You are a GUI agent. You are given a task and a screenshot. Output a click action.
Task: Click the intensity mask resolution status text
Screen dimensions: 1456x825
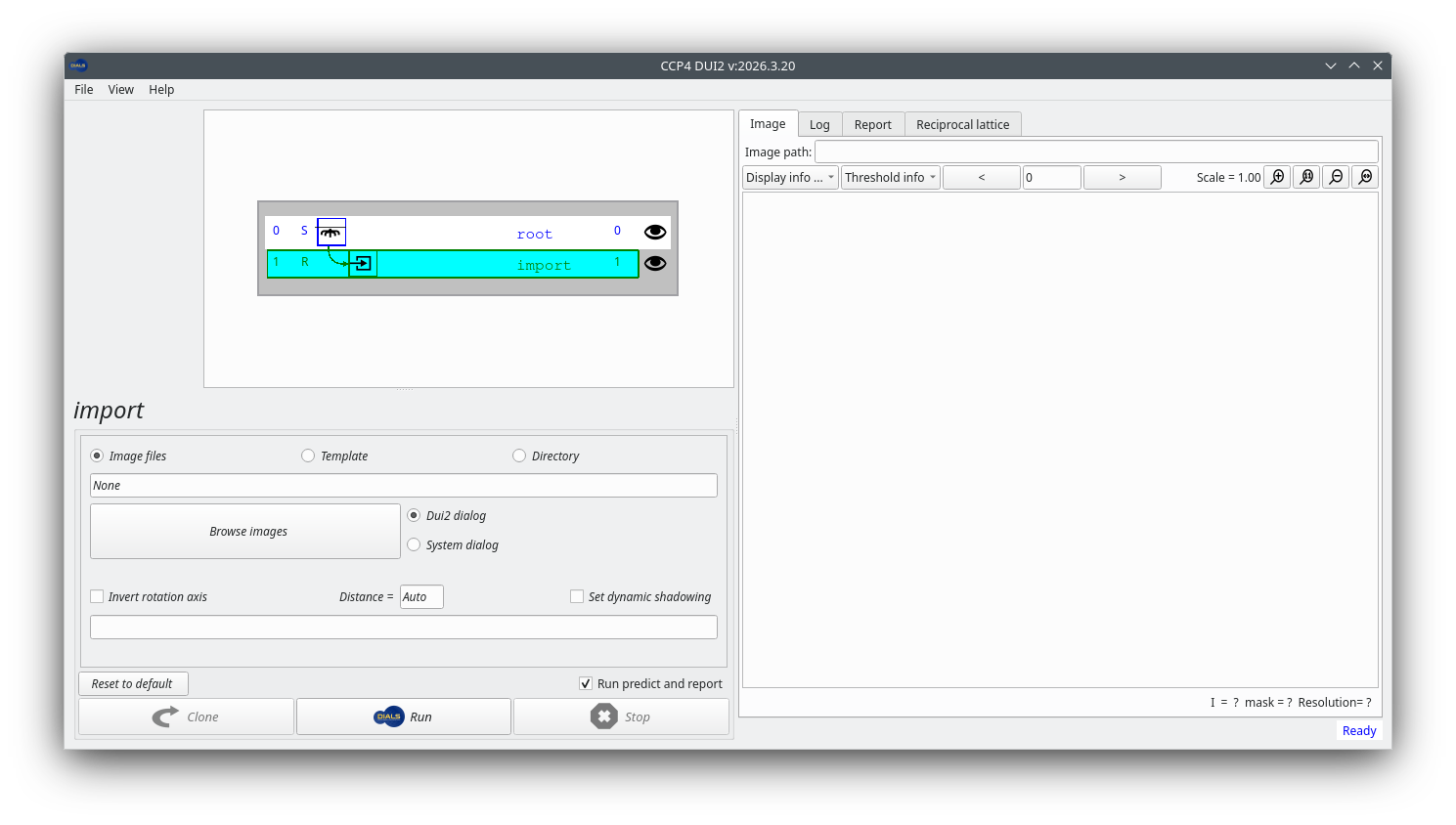pos(1291,702)
